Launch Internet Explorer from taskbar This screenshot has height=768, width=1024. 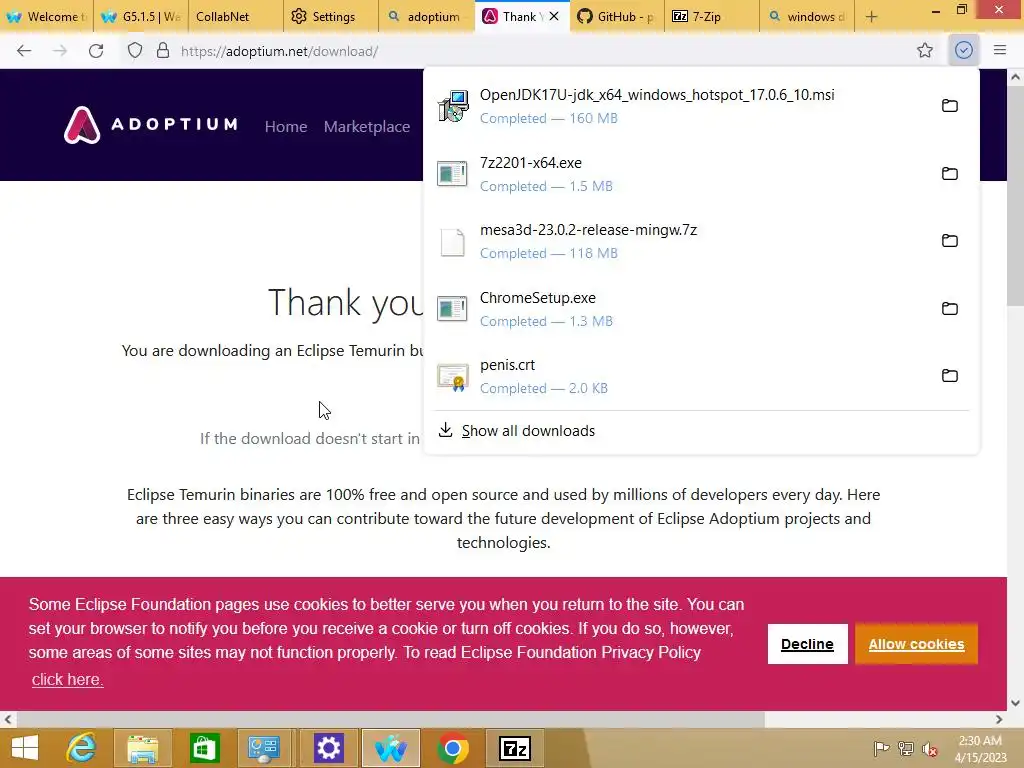[81, 748]
